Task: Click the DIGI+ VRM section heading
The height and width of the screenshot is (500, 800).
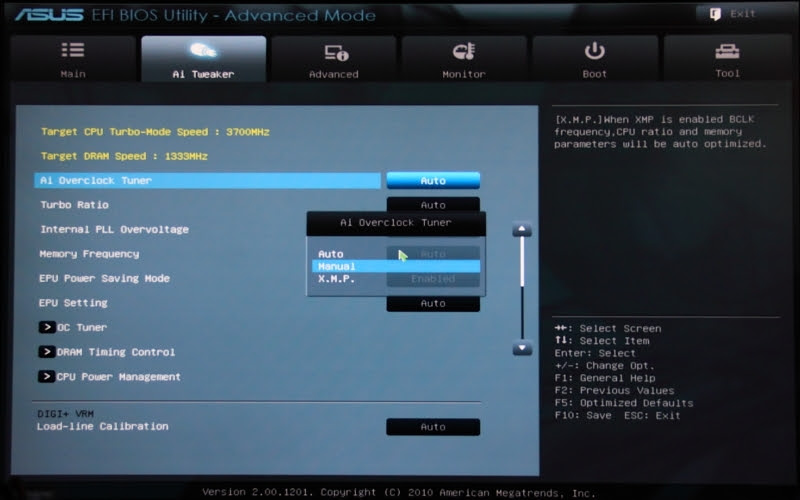Action: point(65,414)
